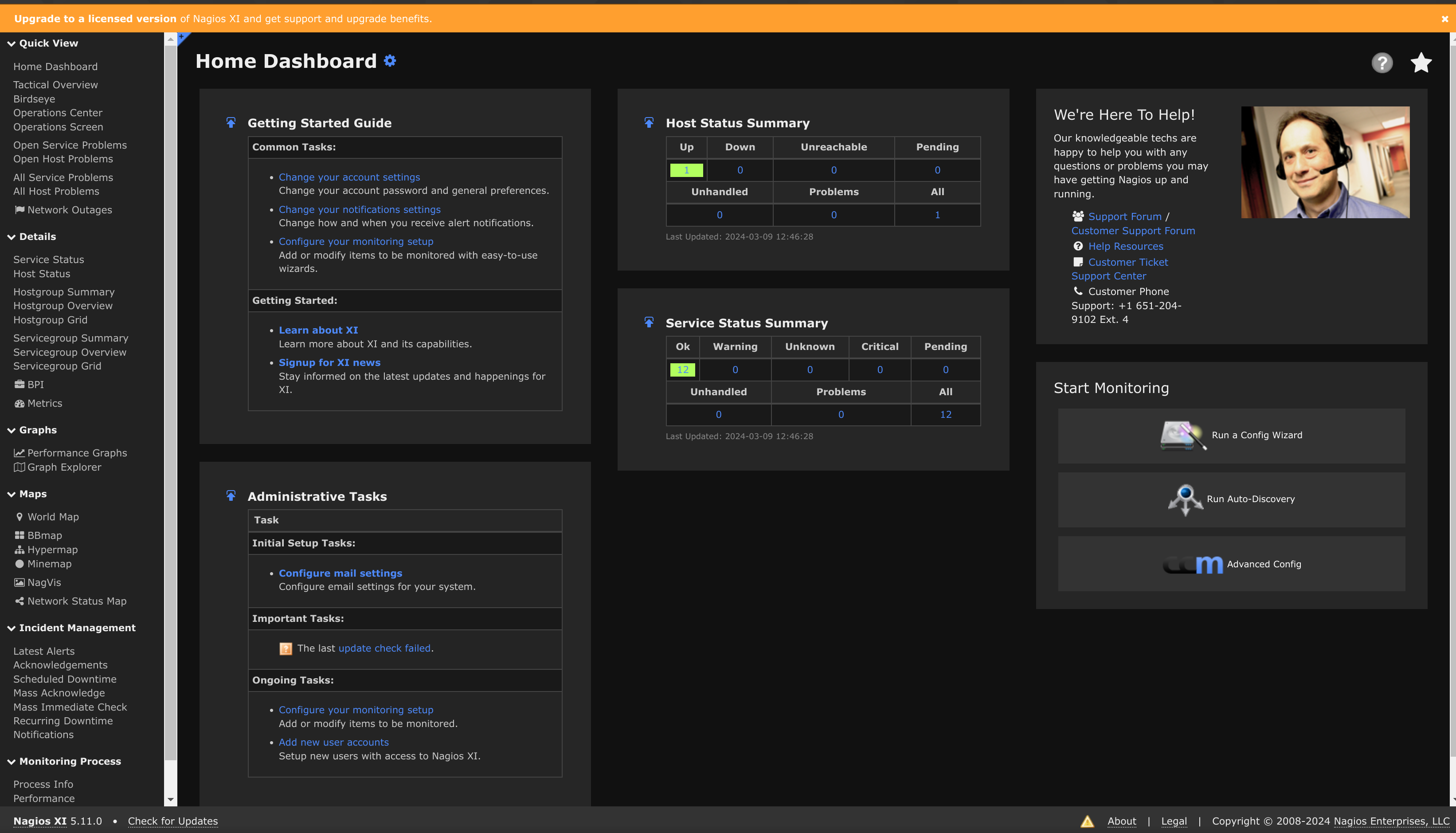Open Birdseye view
1456x833 pixels.
(34, 99)
